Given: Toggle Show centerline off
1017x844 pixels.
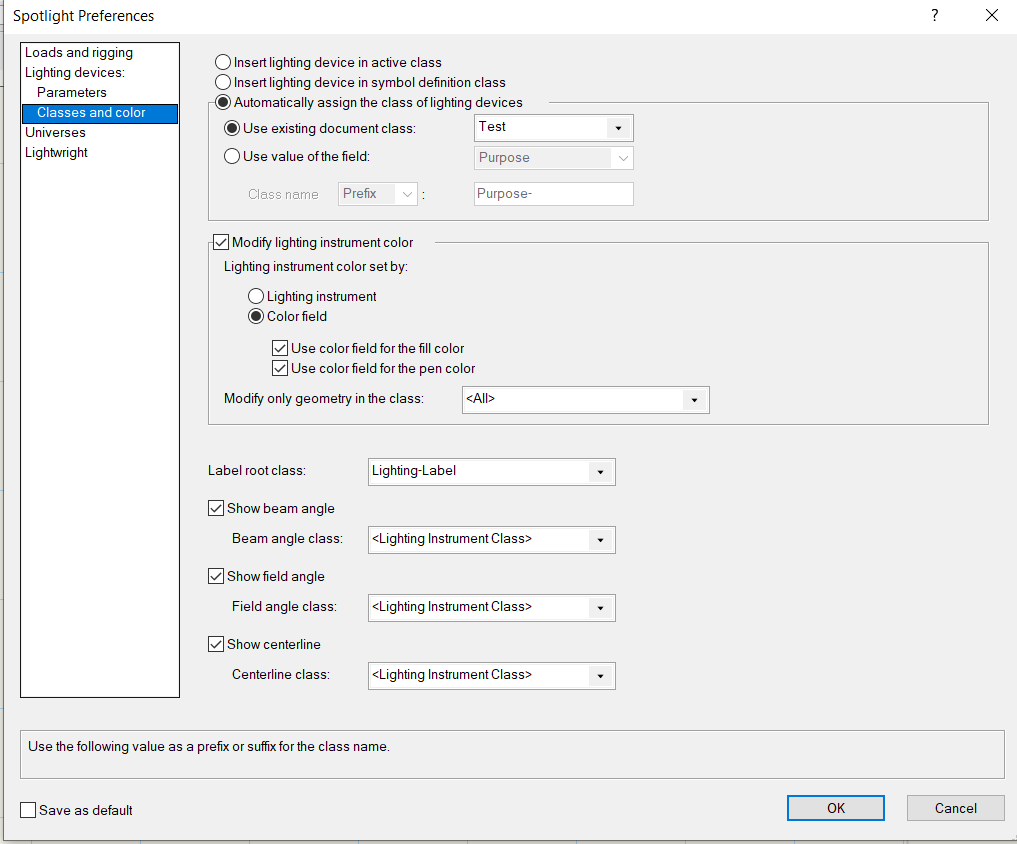Looking at the screenshot, I should tap(216, 644).
